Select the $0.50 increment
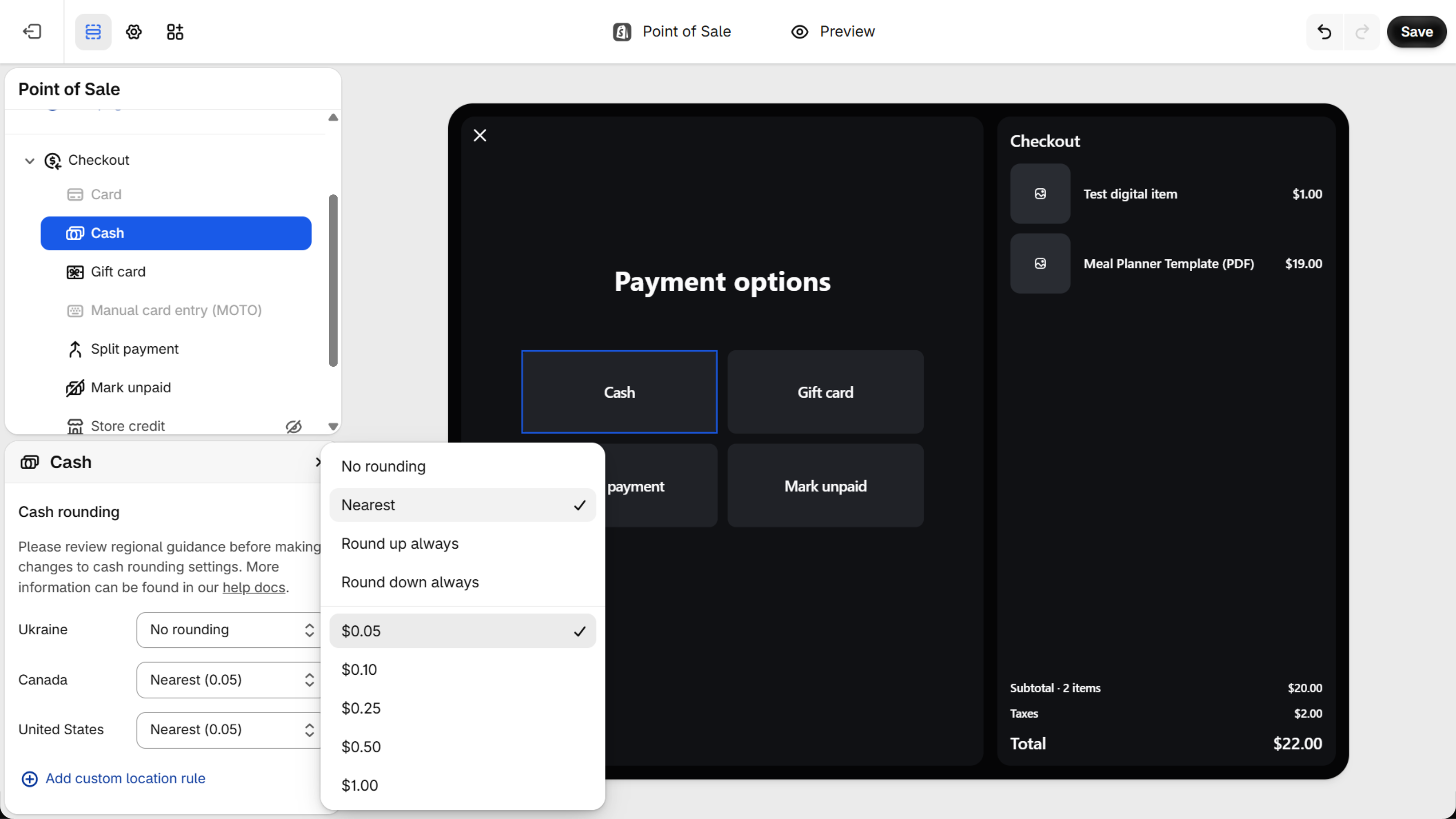This screenshot has height=819, width=1456. click(462, 747)
